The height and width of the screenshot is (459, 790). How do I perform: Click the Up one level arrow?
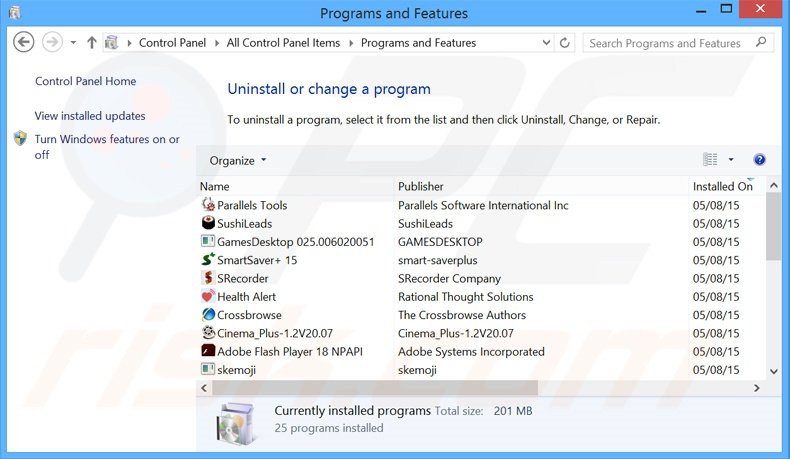tap(92, 43)
